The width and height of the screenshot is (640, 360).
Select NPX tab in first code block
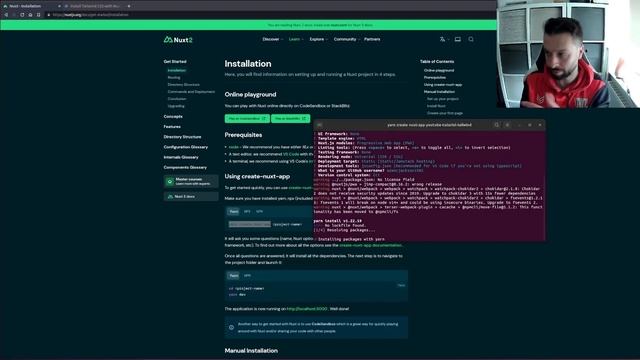click(247, 211)
